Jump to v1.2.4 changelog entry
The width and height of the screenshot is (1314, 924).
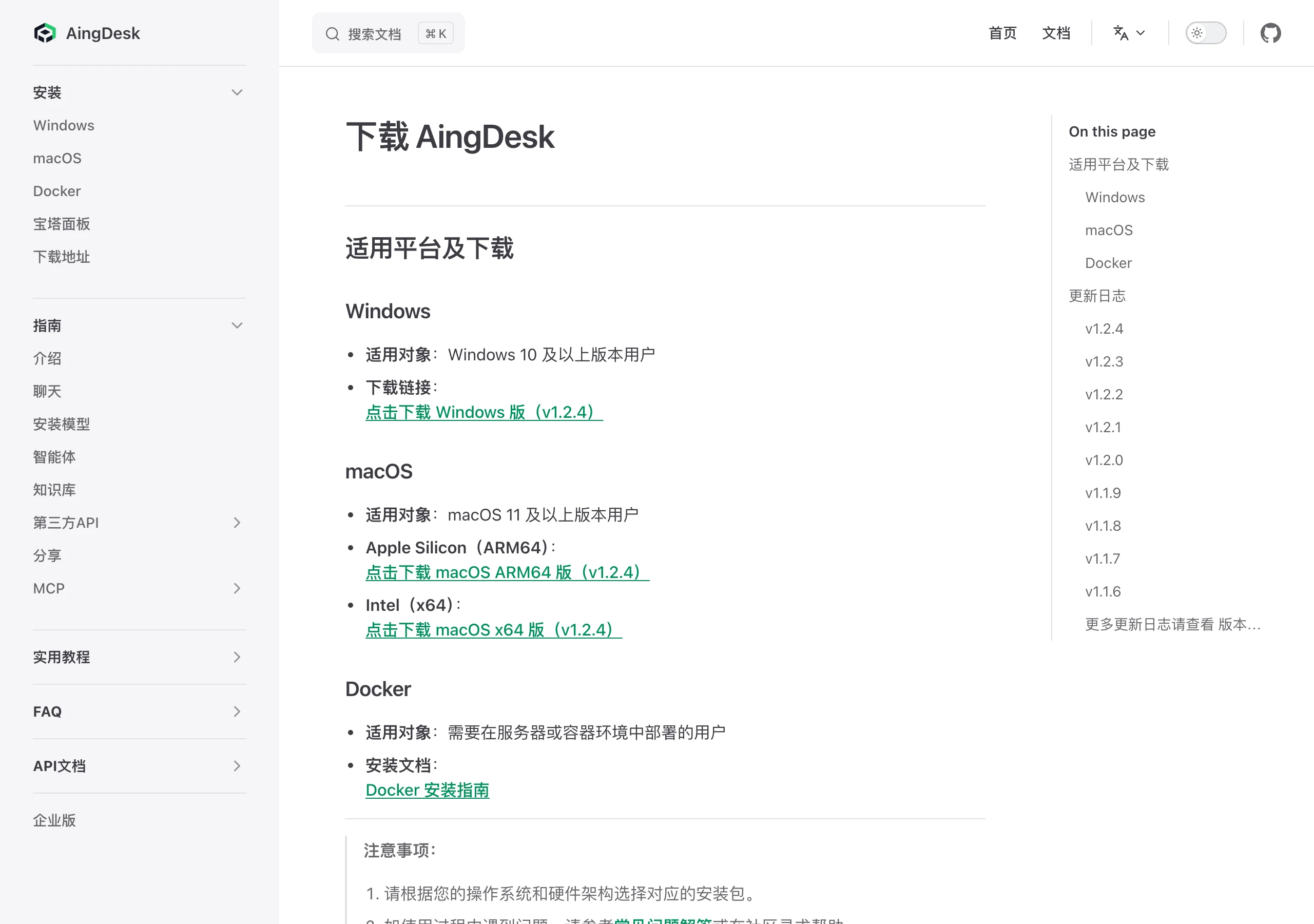1104,328
